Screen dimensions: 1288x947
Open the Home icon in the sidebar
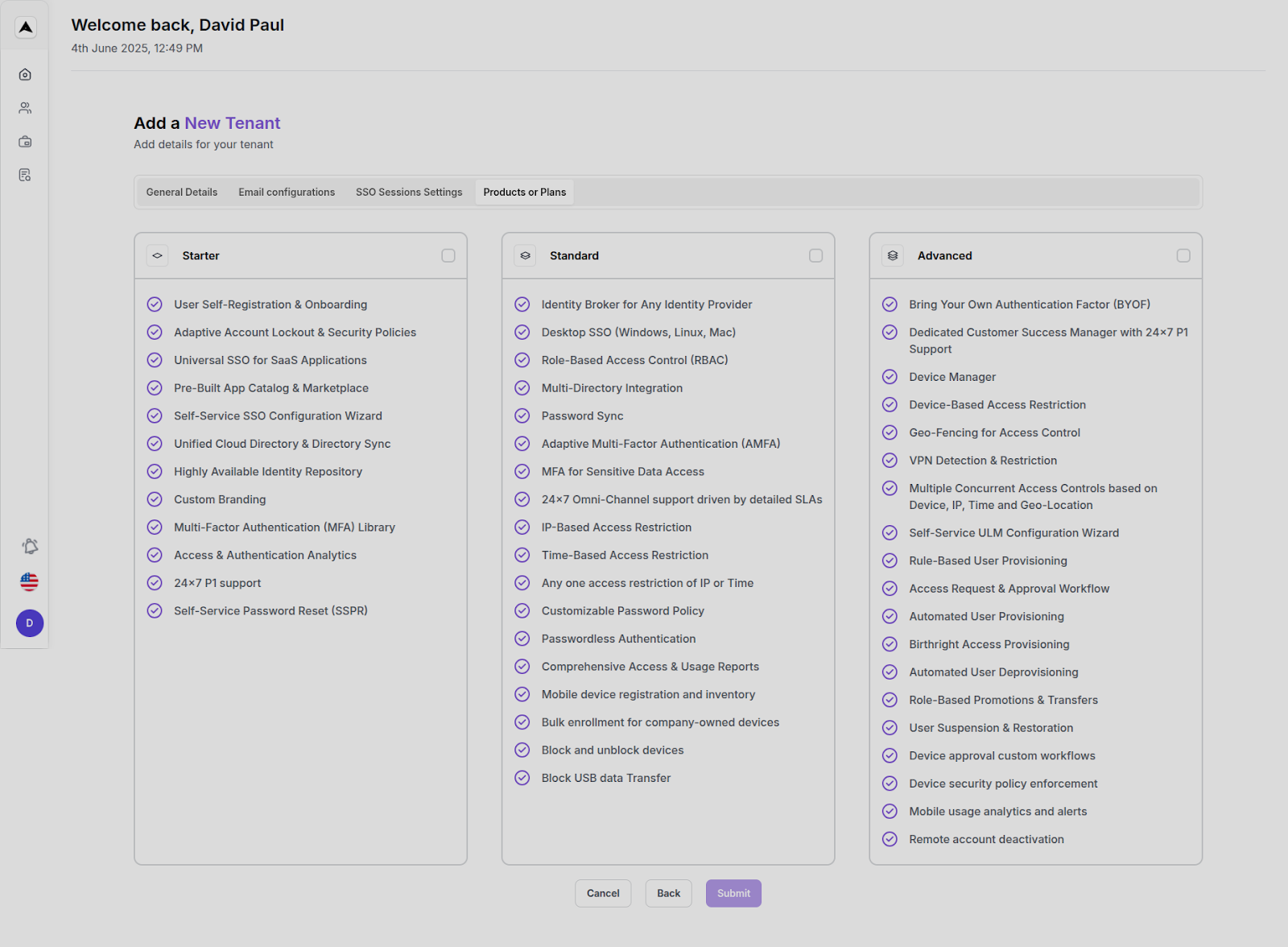[x=24, y=74]
